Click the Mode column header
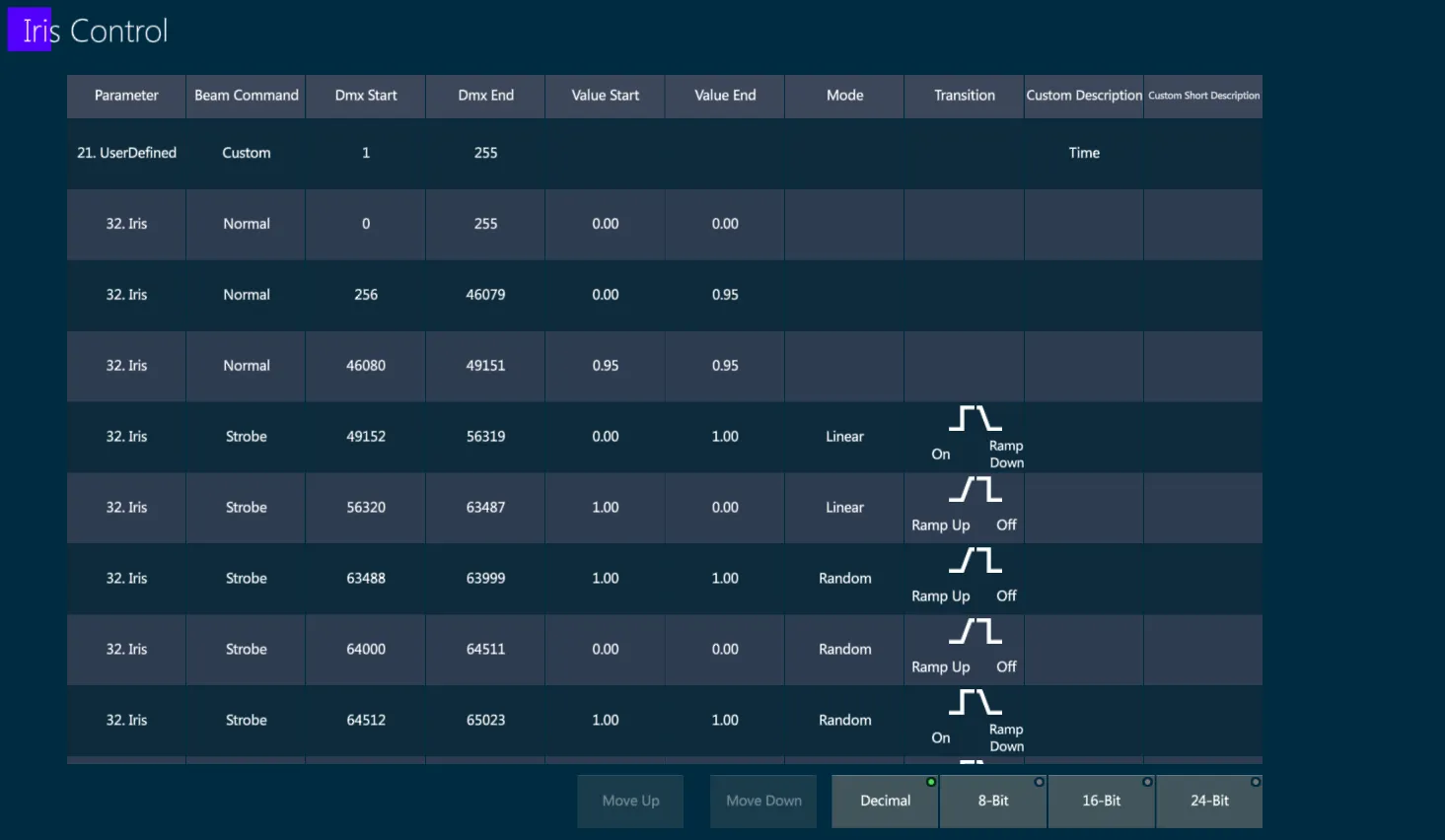 point(844,96)
